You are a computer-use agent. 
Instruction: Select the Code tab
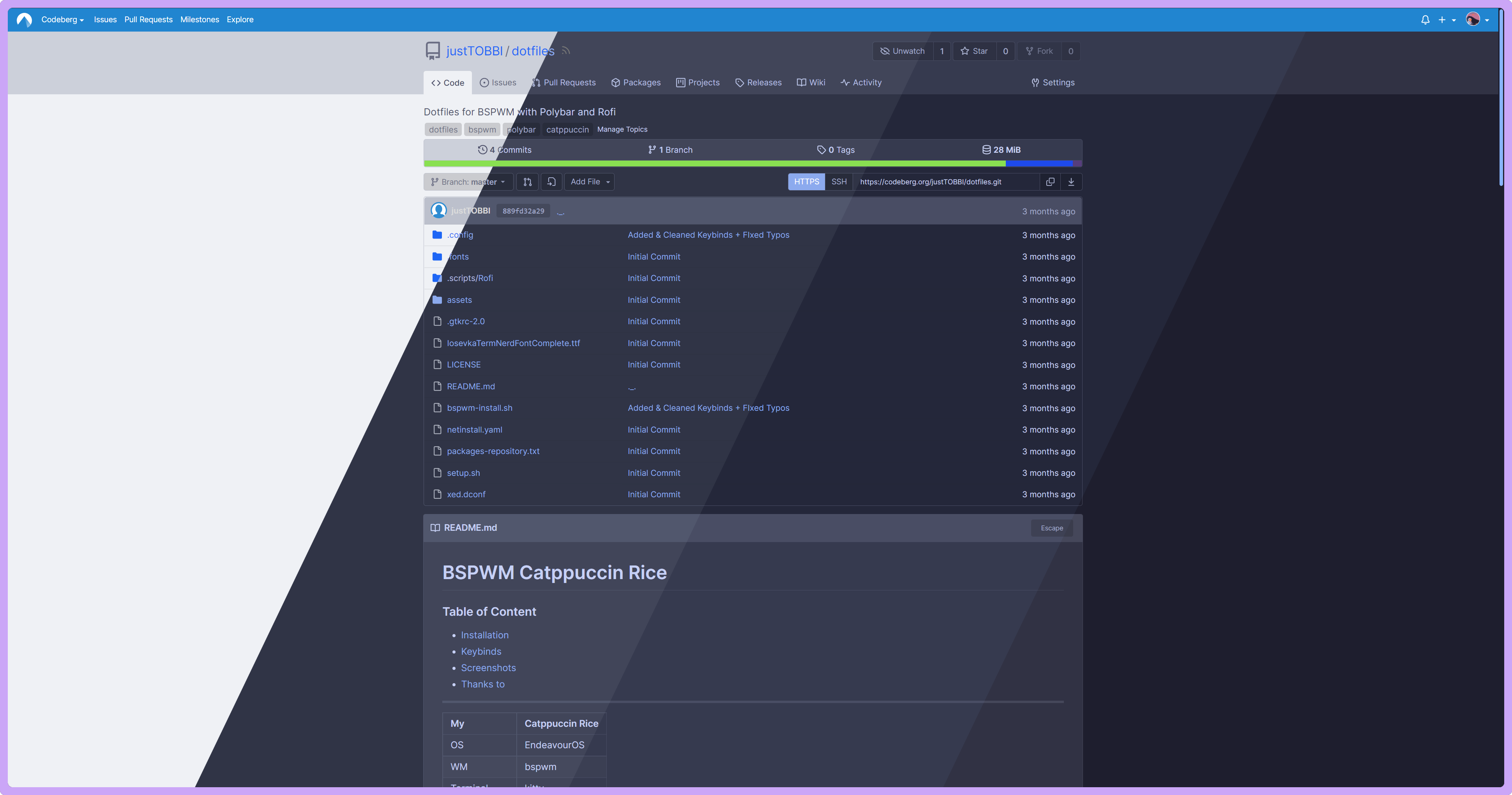[448, 83]
